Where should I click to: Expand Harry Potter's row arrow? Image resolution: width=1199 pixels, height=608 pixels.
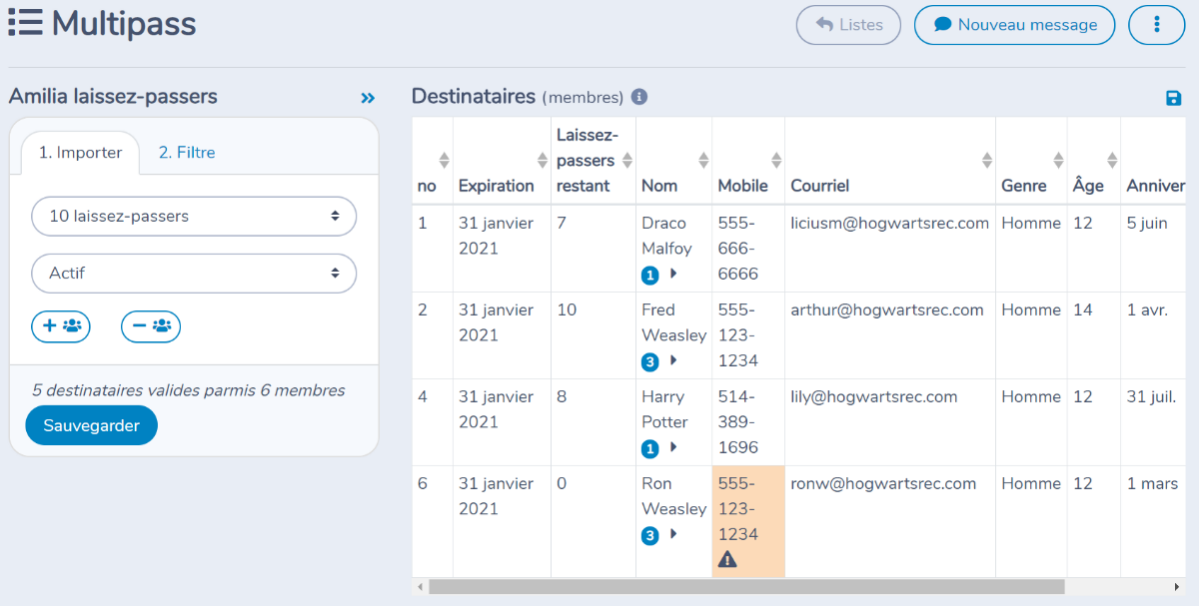[674, 447]
